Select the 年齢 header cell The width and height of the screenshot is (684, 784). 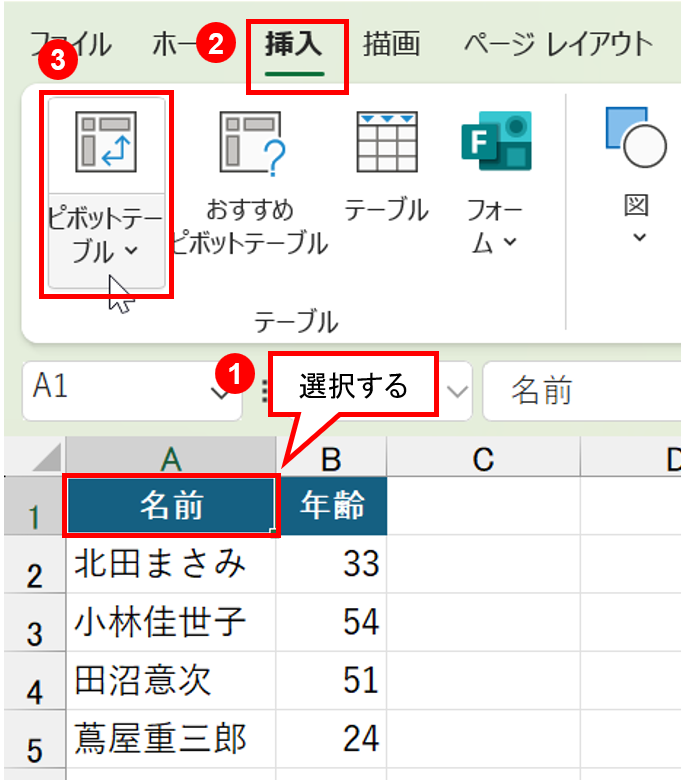[x=332, y=506]
